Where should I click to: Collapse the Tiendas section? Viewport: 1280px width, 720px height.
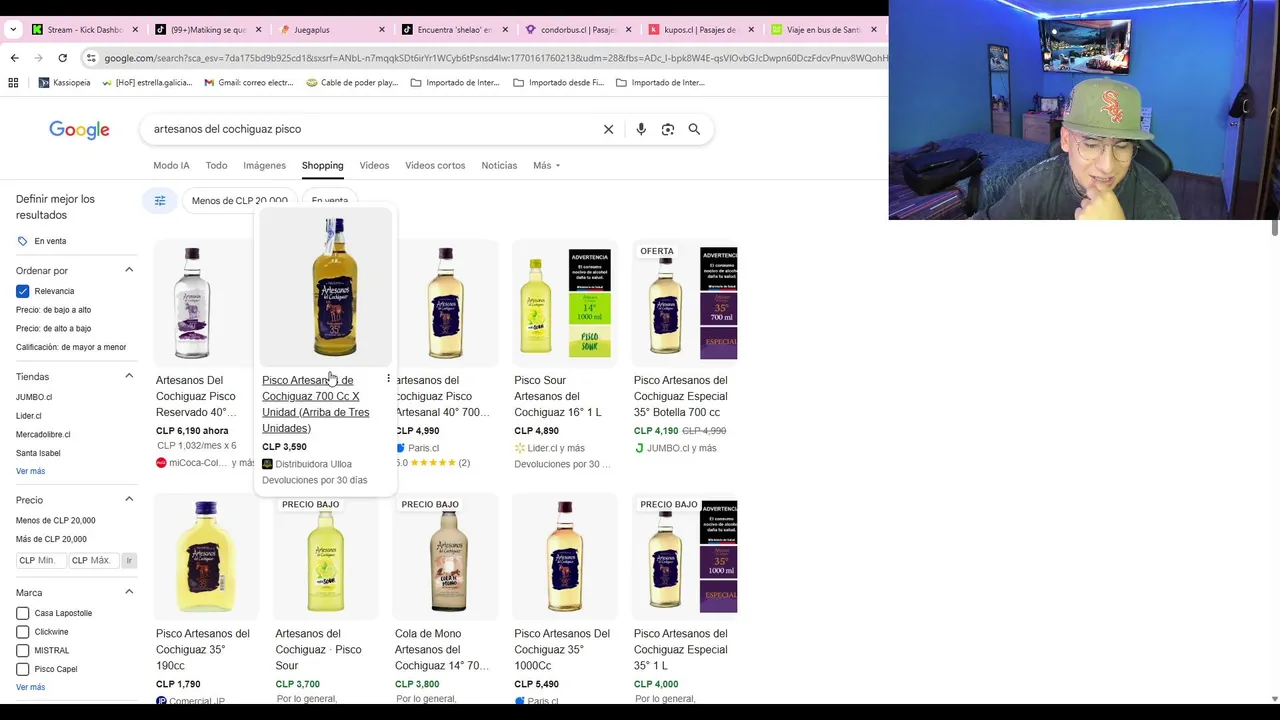(x=129, y=376)
